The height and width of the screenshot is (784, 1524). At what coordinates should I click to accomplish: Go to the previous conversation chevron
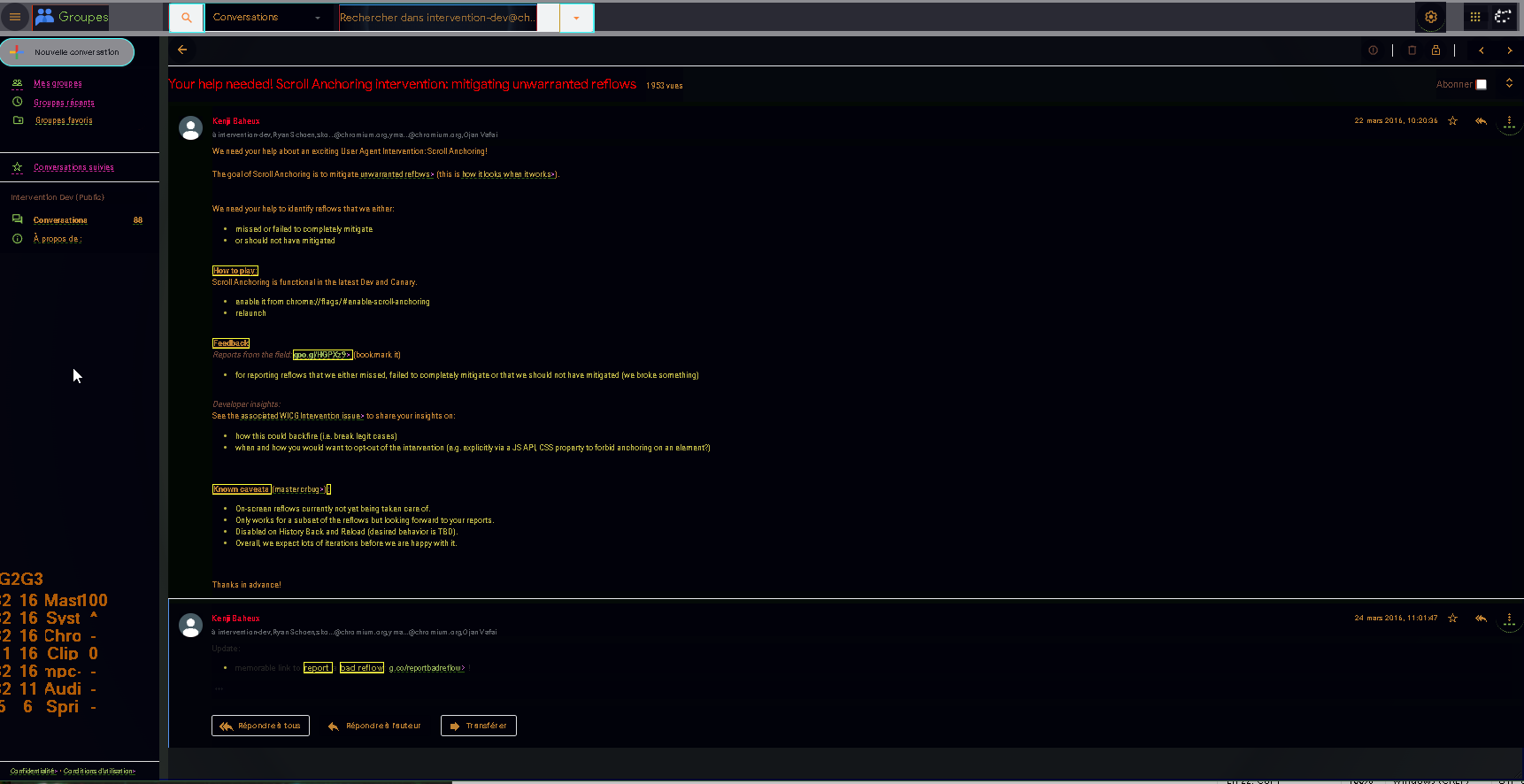[1481, 50]
